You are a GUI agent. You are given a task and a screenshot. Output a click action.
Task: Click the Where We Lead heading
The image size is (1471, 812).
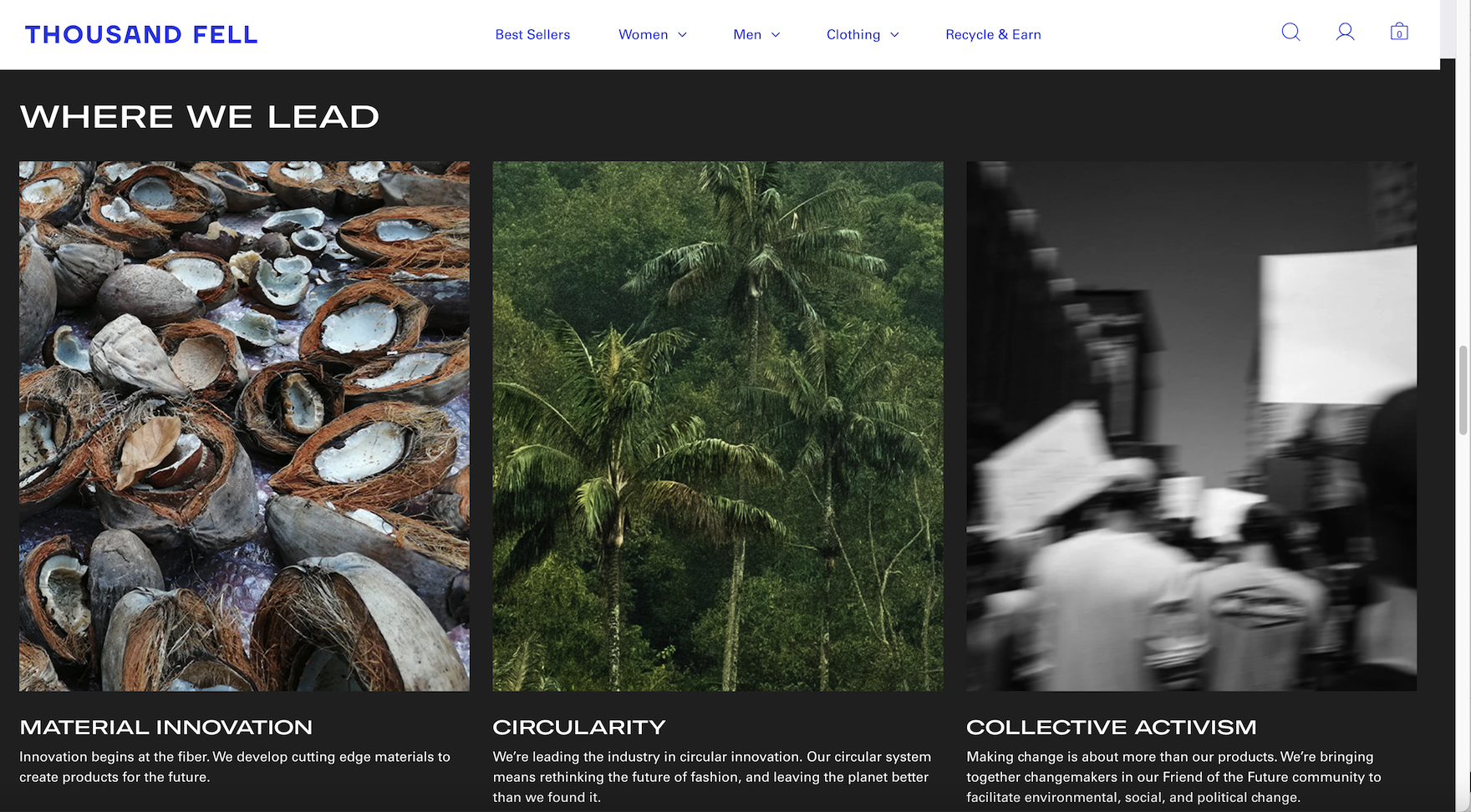pos(200,117)
